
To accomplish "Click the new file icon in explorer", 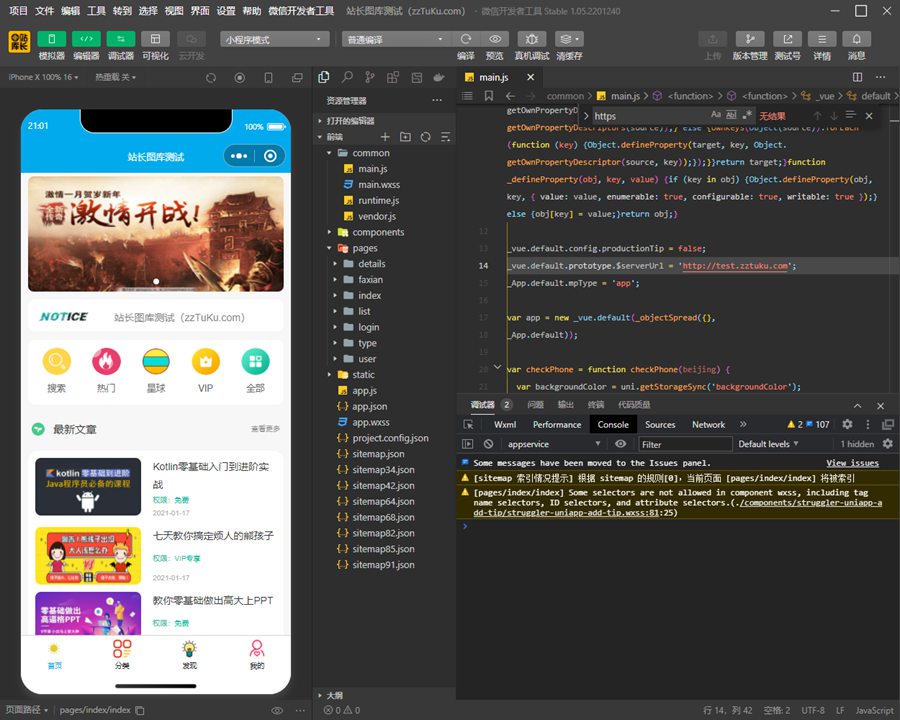I will click(385, 137).
